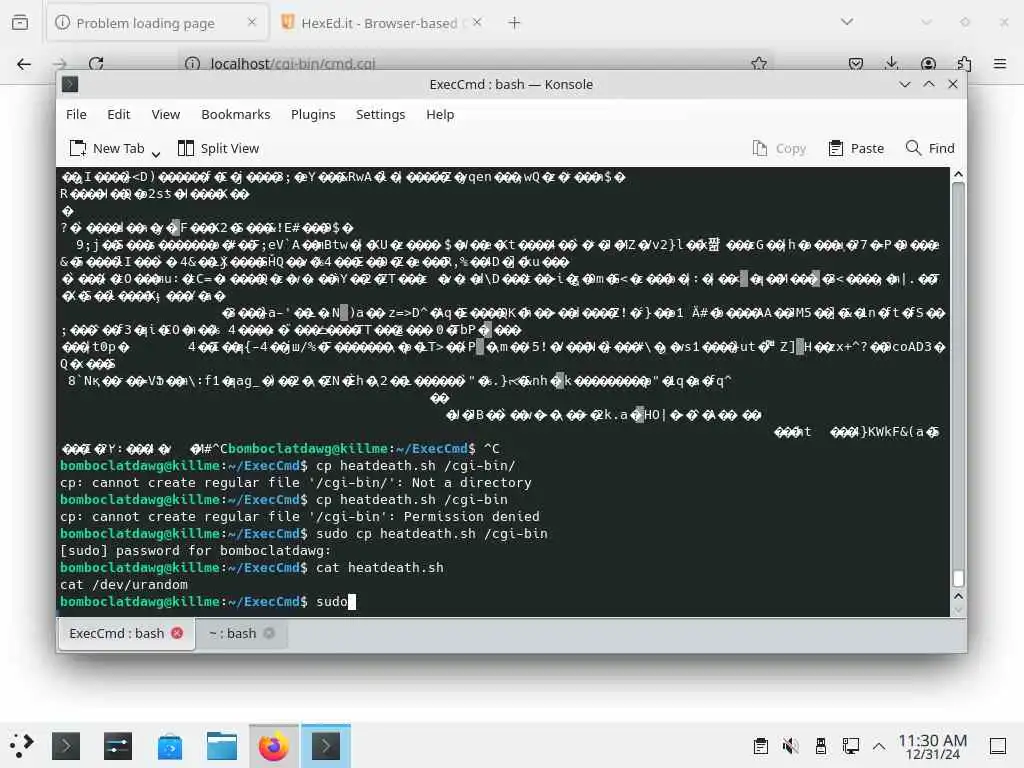This screenshot has height=768, width=1024.
Task: Click the muted volume tray icon
Action: 790,746
